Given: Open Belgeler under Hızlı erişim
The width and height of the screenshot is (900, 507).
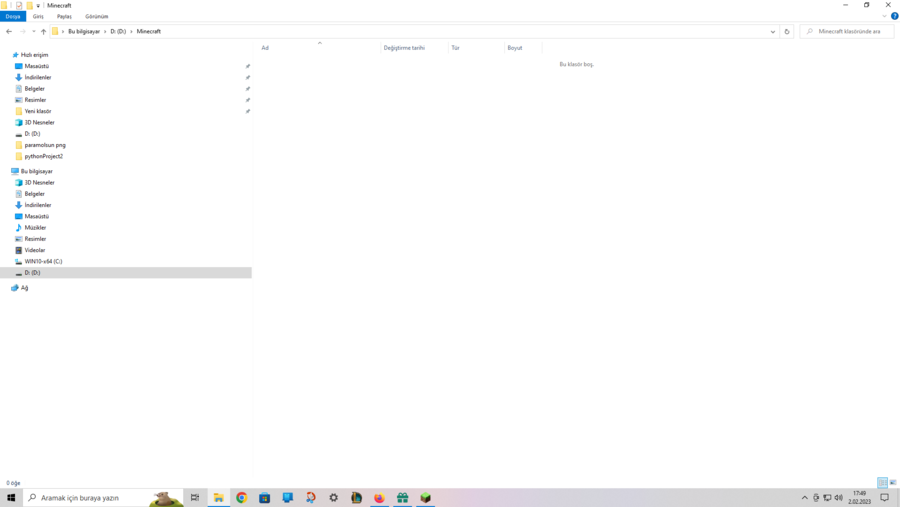Looking at the screenshot, I should [x=34, y=89].
